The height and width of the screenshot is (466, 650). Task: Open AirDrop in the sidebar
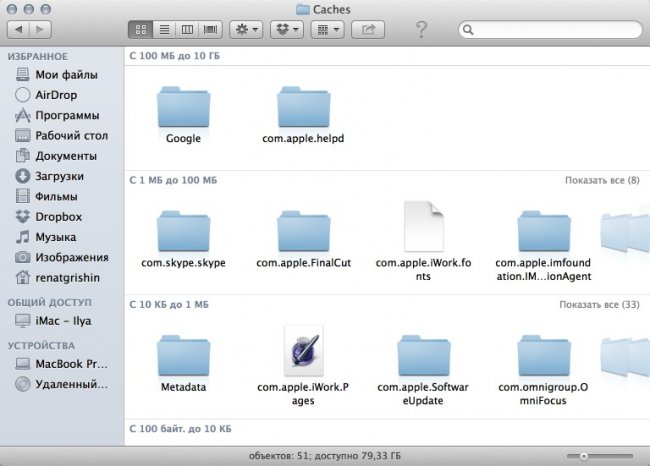(x=56, y=95)
